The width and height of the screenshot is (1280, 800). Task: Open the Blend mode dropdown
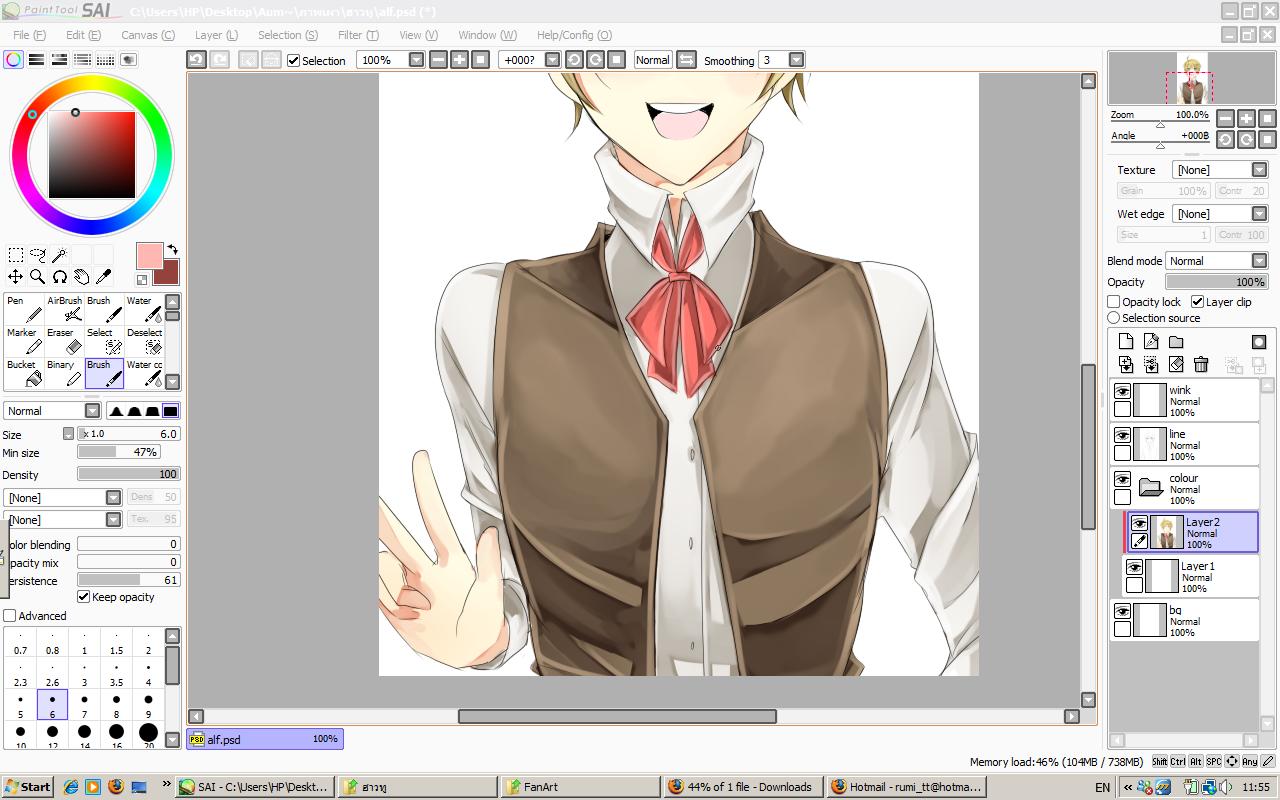(x=1260, y=261)
